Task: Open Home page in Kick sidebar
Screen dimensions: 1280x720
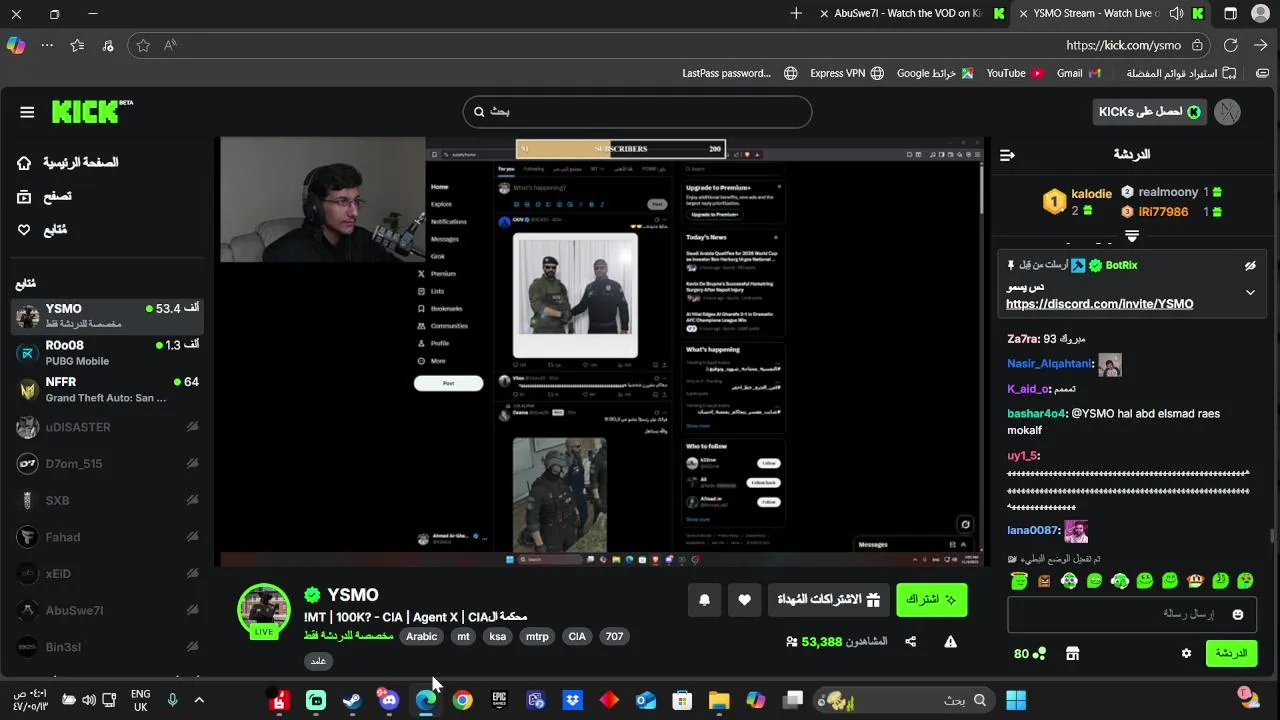Action: coord(67,163)
